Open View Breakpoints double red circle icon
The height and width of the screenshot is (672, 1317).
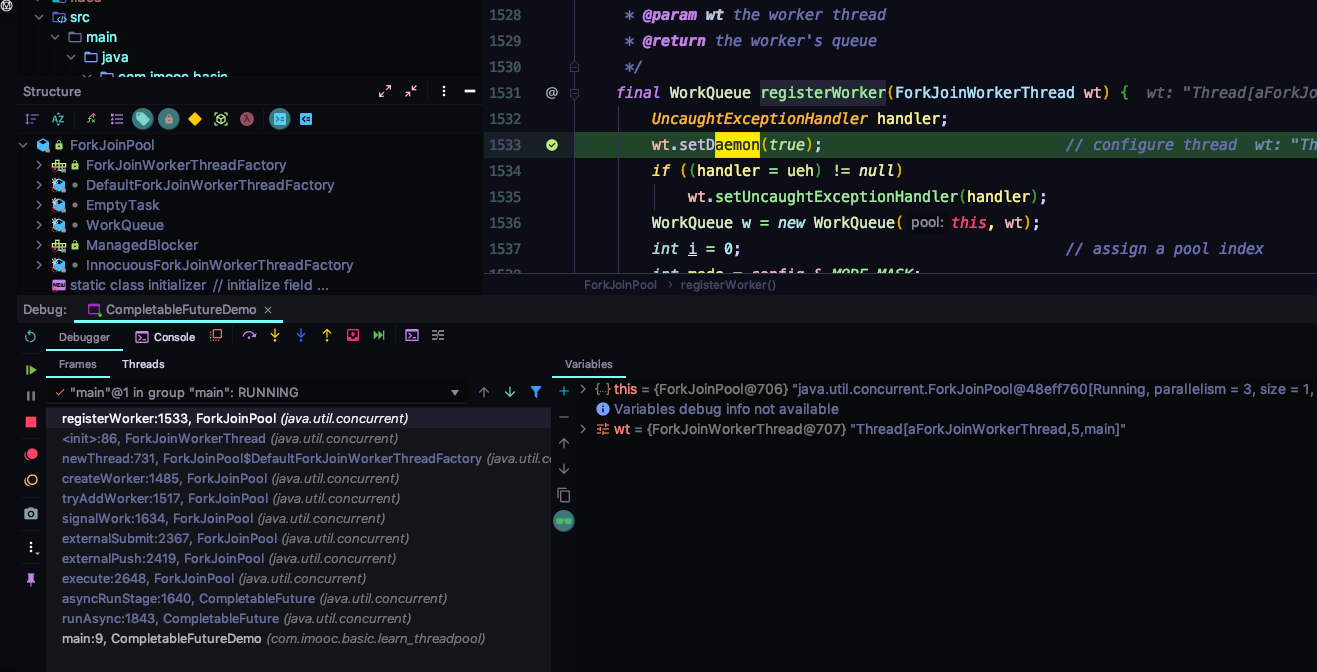click(31, 454)
